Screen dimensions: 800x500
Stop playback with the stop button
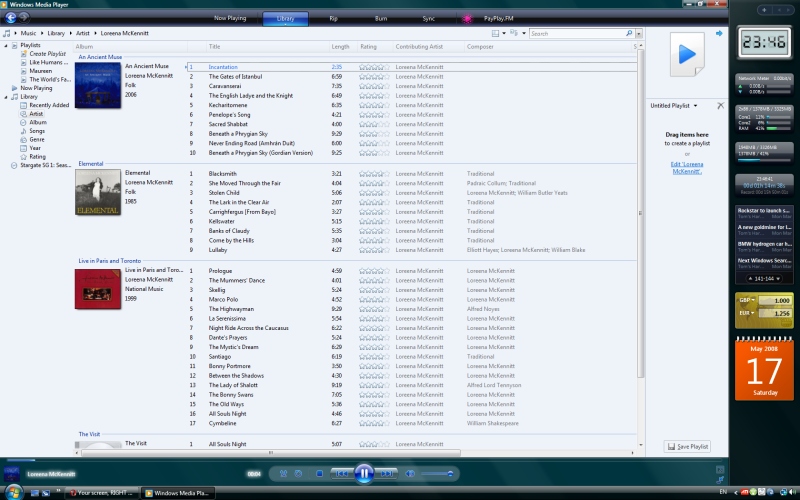[x=319, y=473]
